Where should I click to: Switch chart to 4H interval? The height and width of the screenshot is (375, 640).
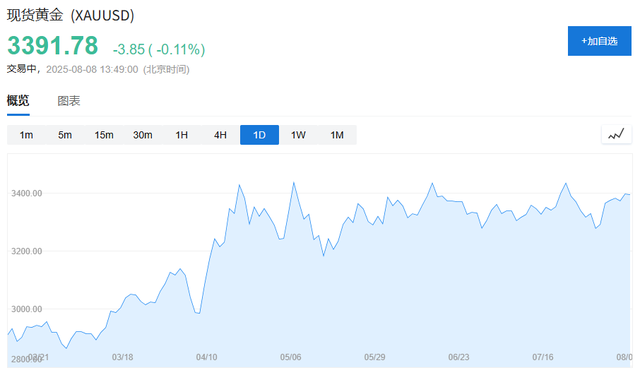[x=220, y=135]
